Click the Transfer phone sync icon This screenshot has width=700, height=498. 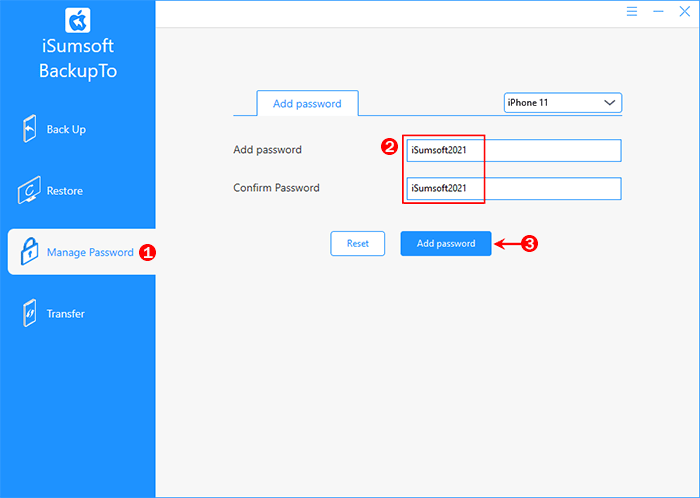[29, 313]
